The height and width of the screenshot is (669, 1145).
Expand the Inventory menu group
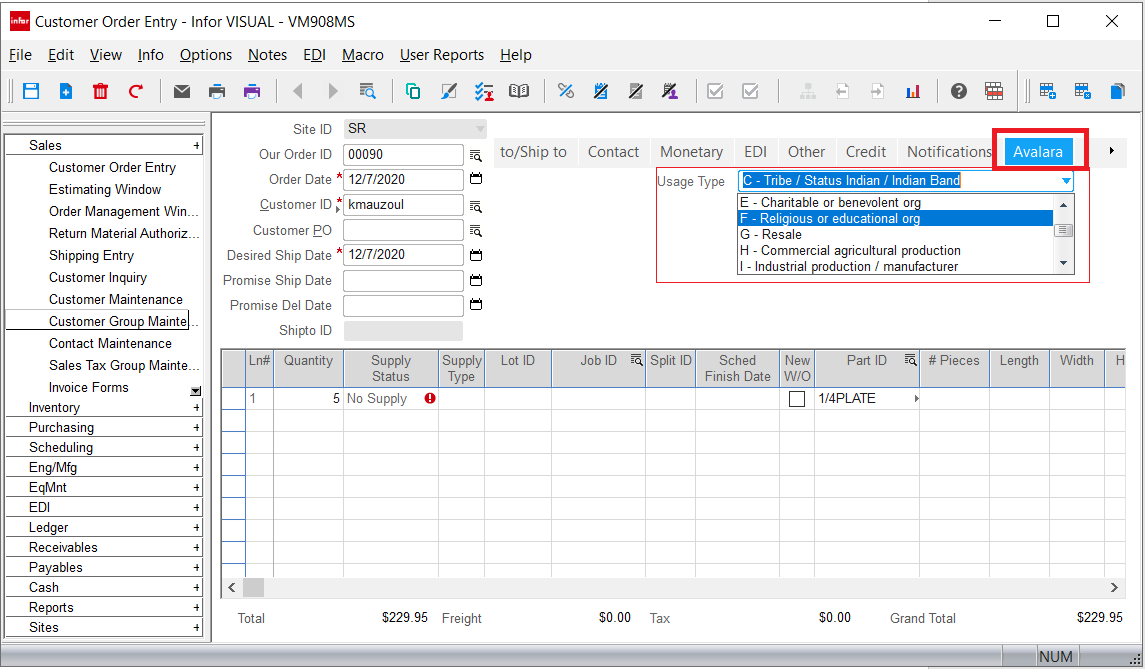coord(196,408)
